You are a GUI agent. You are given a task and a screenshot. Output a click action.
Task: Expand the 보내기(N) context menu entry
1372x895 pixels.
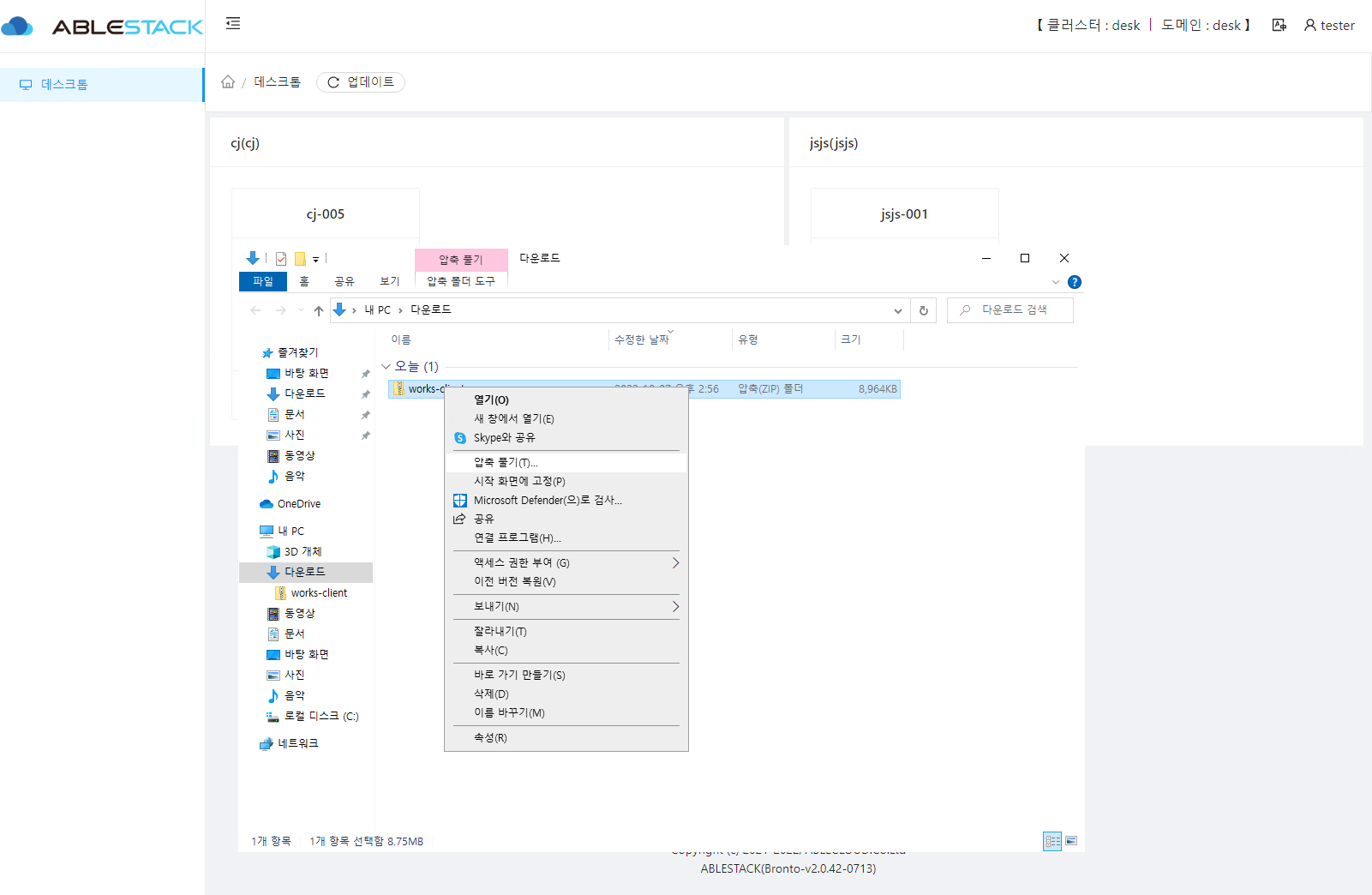coord(566,606)
